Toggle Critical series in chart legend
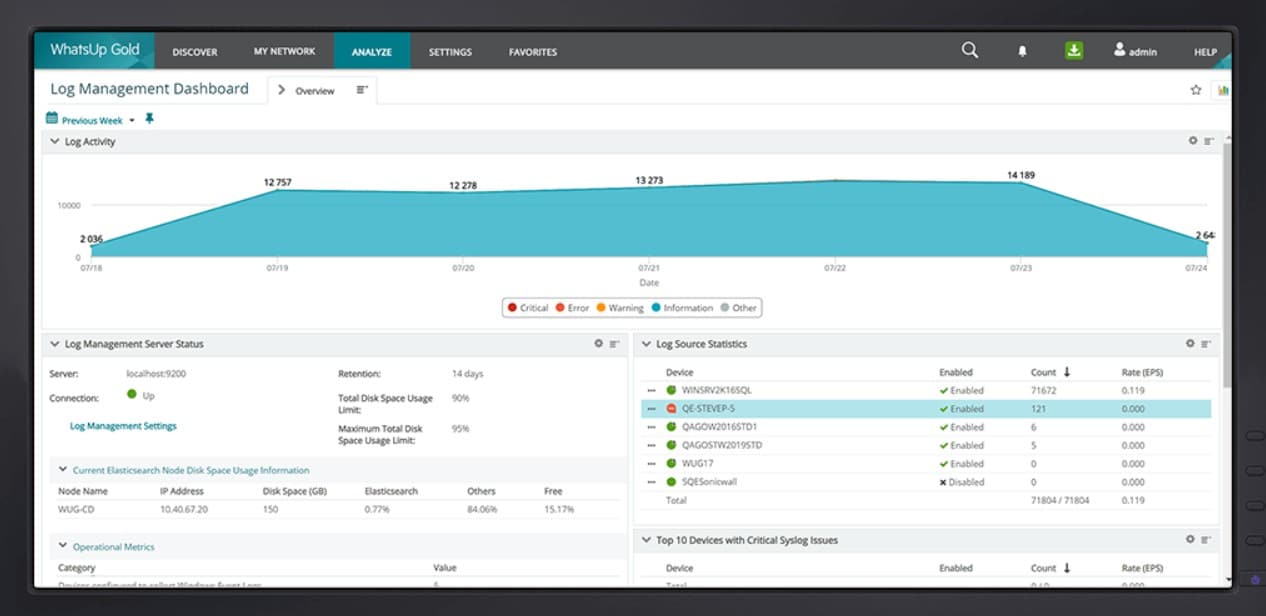This screenshot has height=616, width=1266. (527, 308)
